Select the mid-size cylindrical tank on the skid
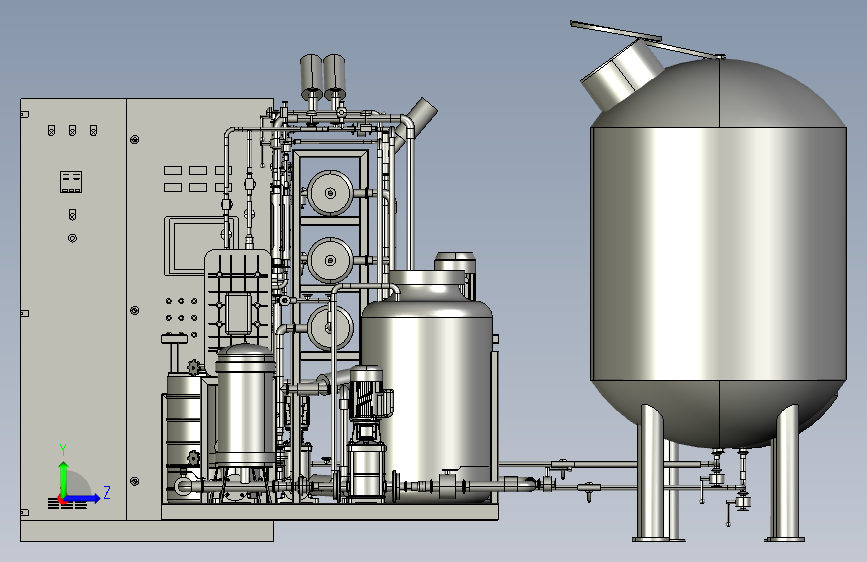 tap(427, 386)
